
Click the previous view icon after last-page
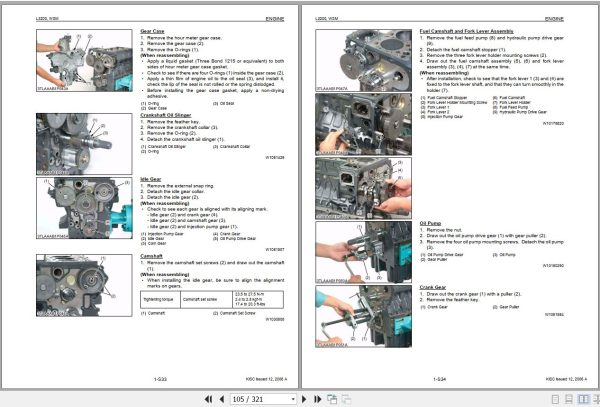click(332, 399)
